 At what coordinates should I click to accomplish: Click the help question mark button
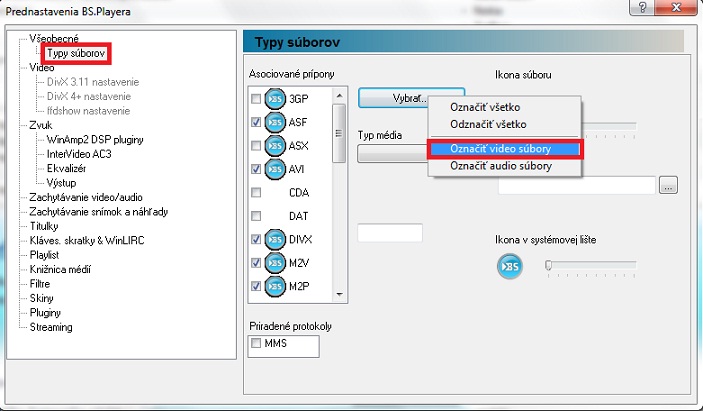[641, 7]
